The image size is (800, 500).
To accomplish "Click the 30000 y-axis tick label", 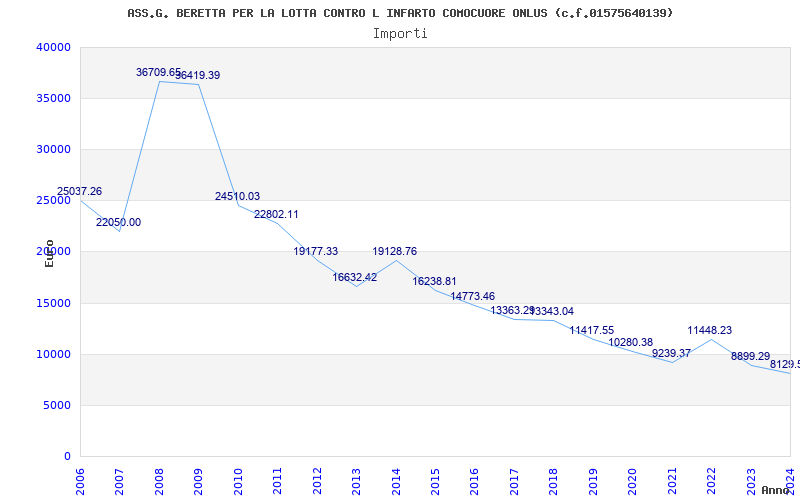I will [x=53, y=149].
